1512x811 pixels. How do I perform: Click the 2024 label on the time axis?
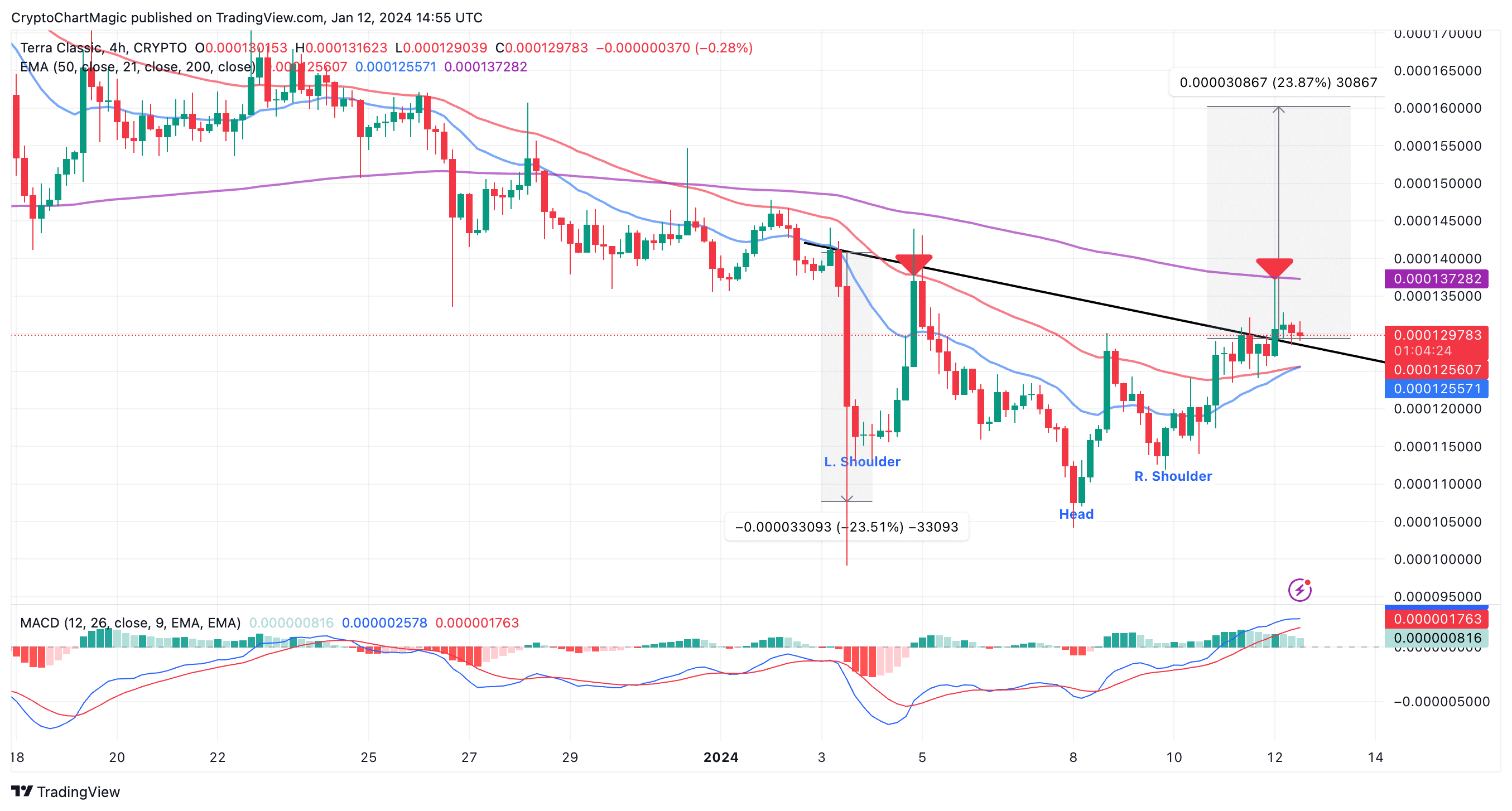point(721,757)
